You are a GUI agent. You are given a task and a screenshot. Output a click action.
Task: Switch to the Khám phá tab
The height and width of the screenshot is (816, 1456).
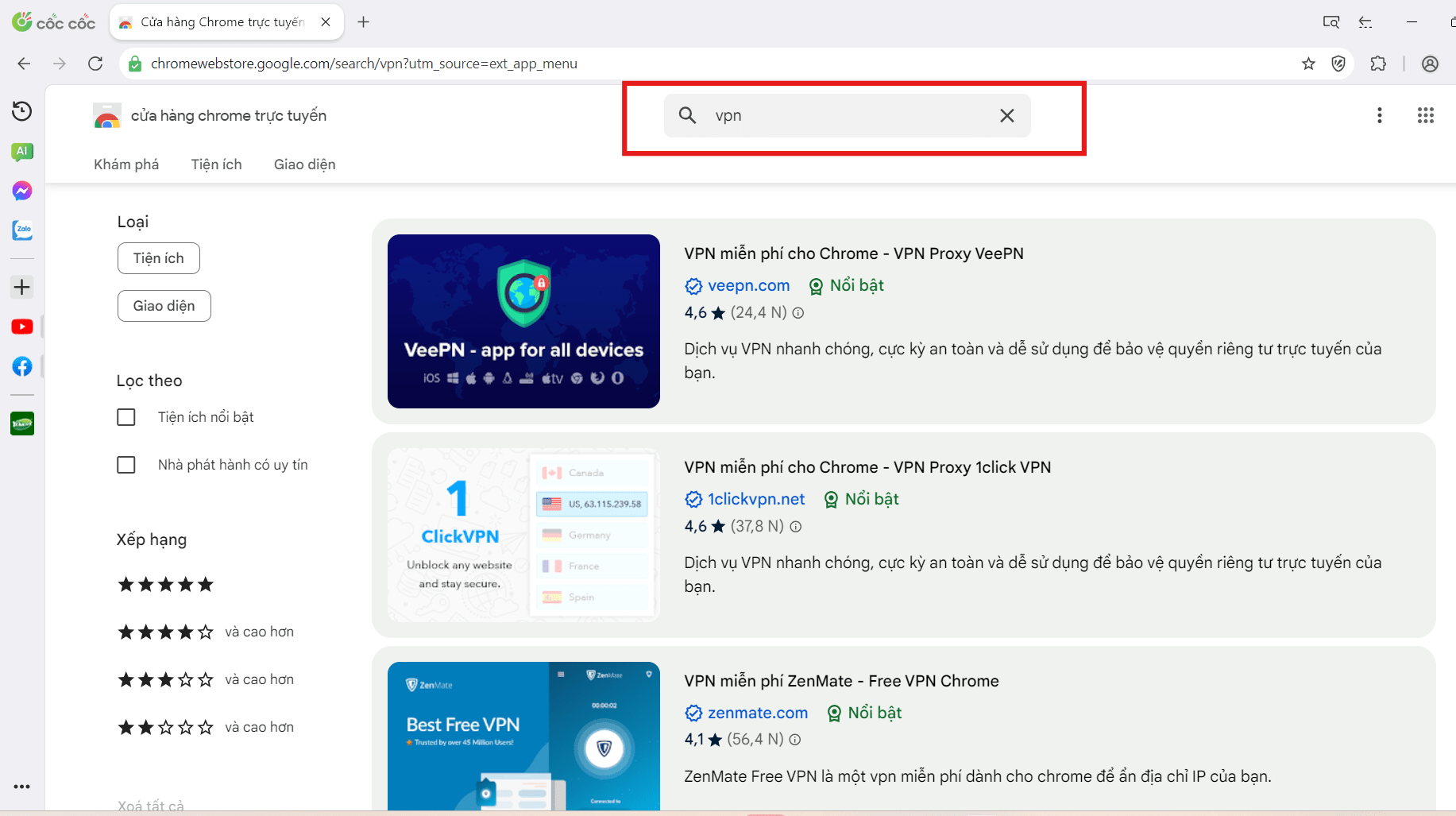[126, 164]
